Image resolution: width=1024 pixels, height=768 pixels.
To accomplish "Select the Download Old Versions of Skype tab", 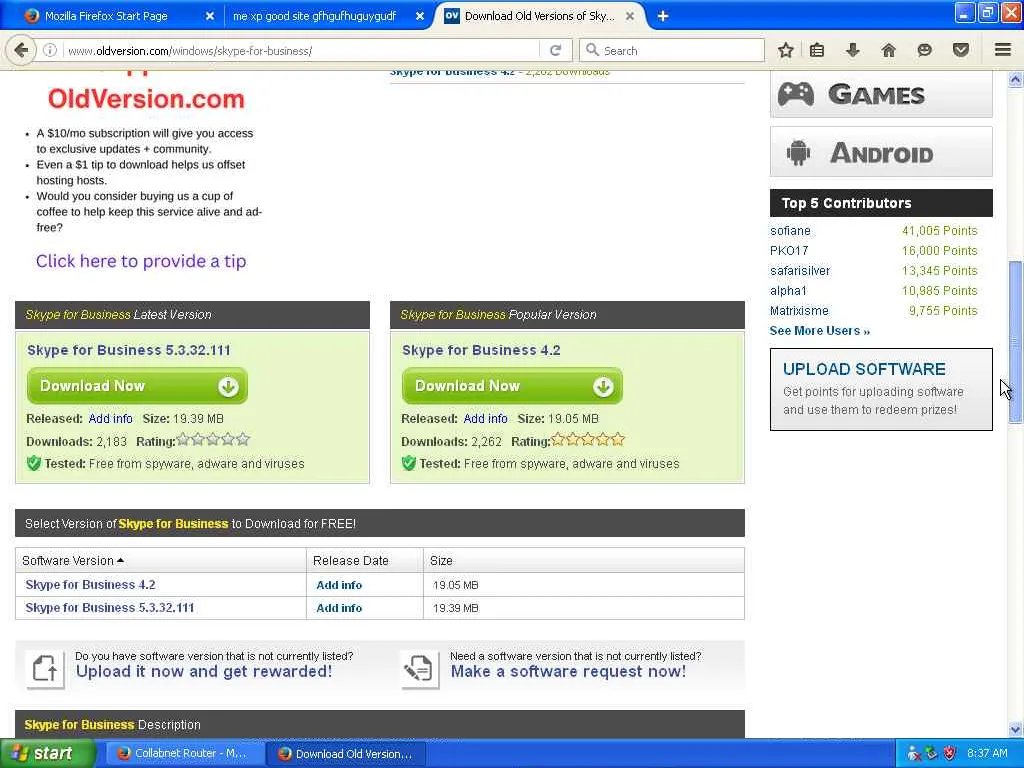I will tap(539, 16).
